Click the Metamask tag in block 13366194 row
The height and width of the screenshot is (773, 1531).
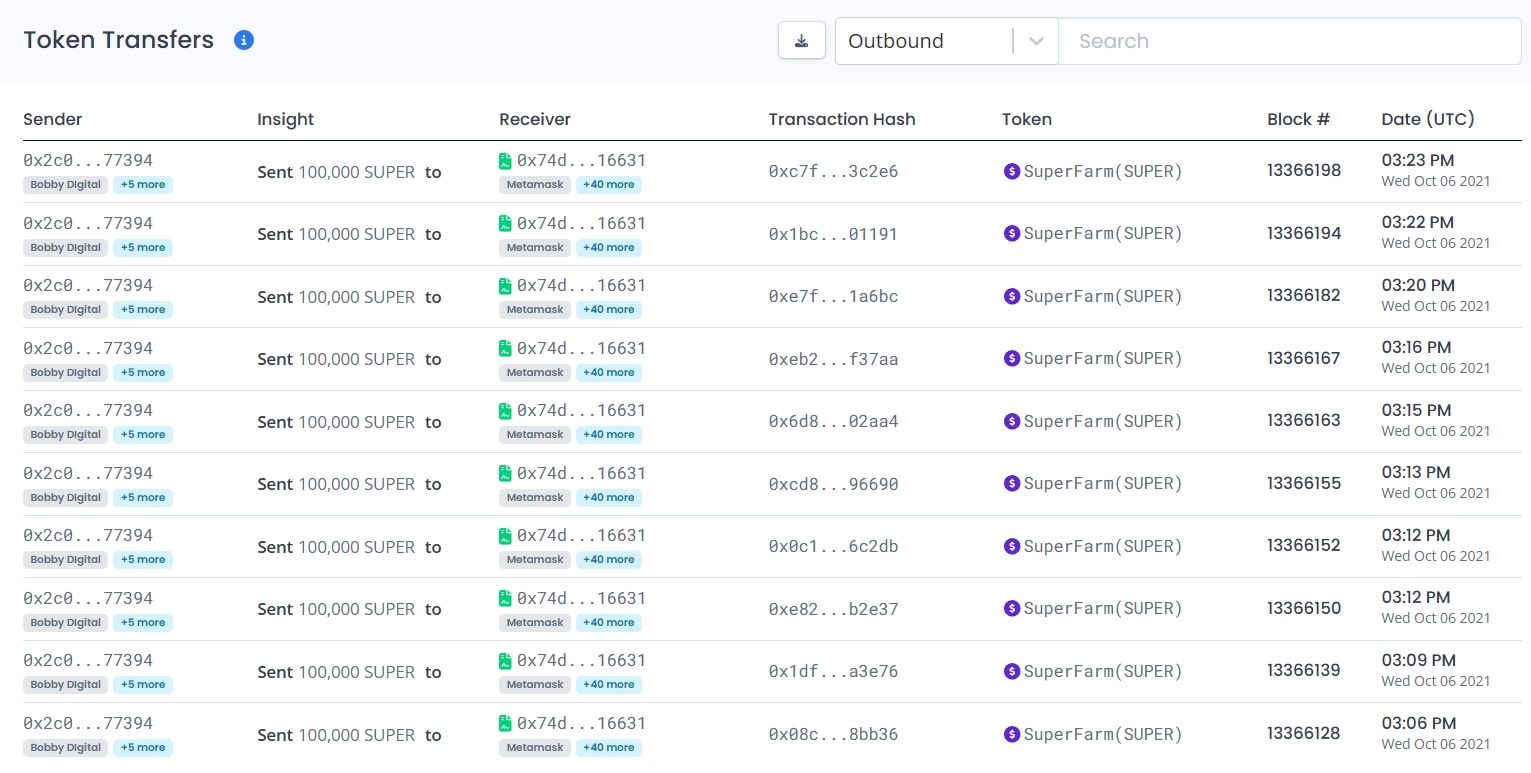tap(535, 248)
